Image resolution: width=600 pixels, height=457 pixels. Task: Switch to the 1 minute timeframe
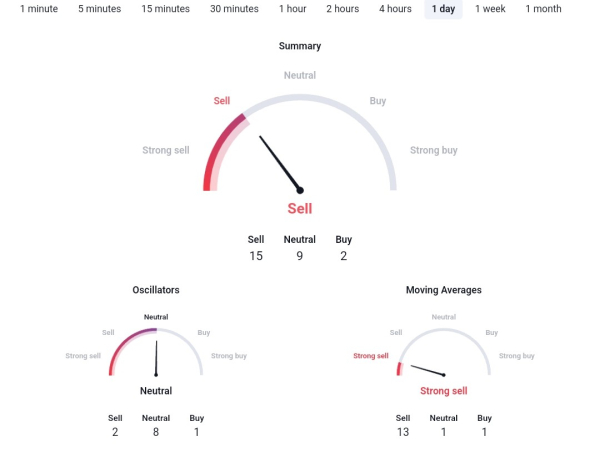point(39,9)
